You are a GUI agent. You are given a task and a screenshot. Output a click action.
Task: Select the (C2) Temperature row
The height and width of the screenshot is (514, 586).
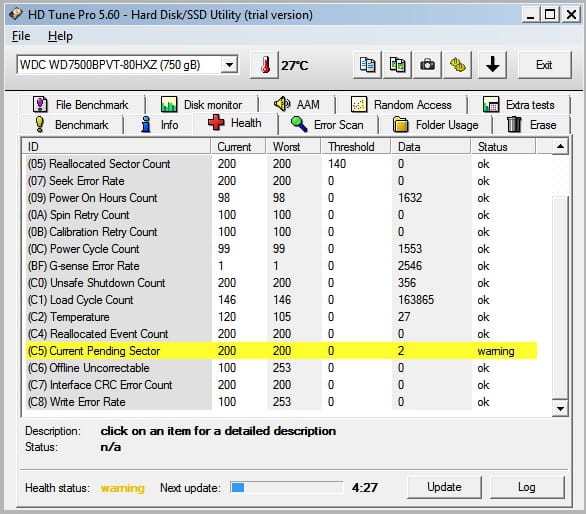pos(282,317)
